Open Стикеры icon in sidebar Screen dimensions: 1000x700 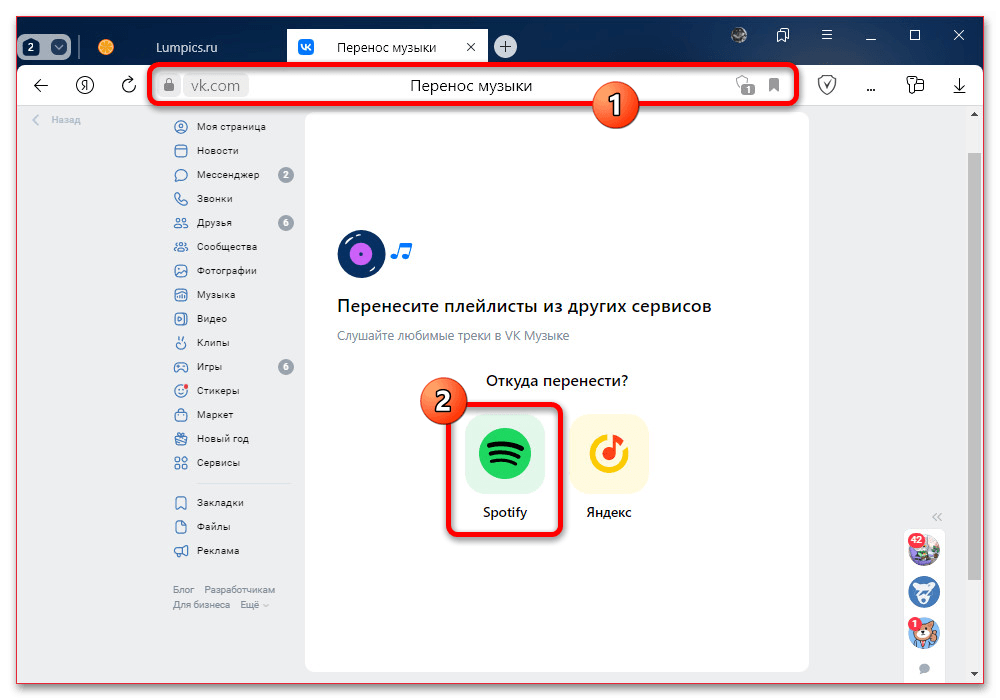[181, 391]
